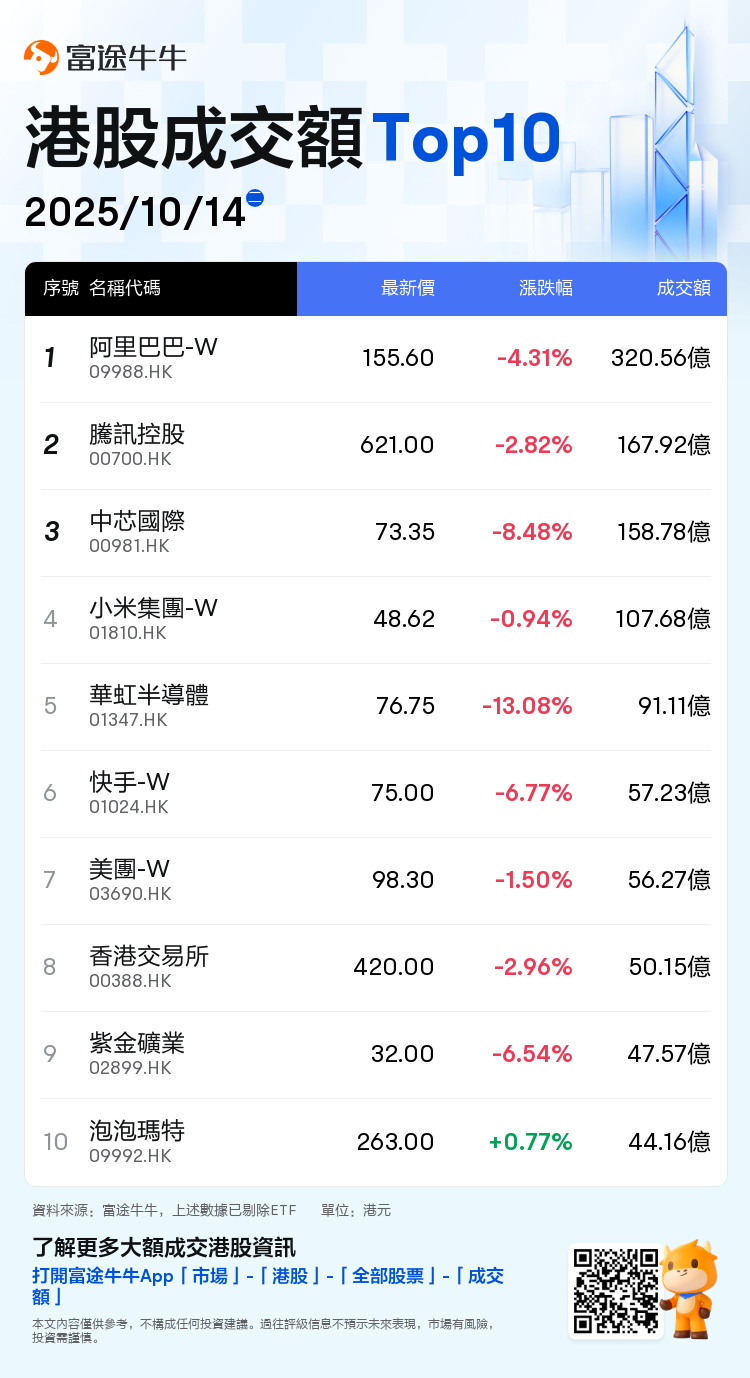Click 華虹半導體 -13.08% change value

tap(527, 706)
